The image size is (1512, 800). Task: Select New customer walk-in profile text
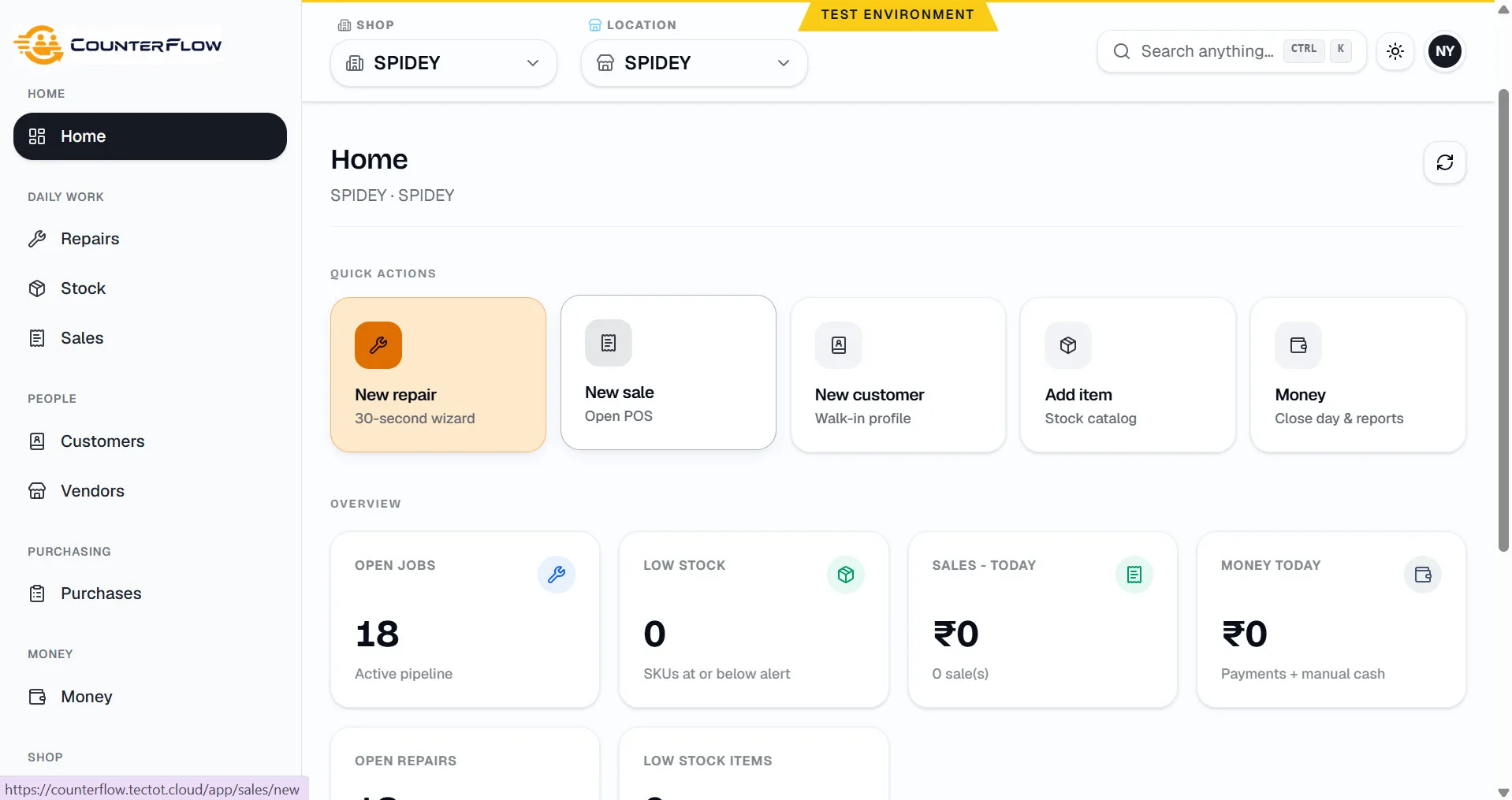coord(862,419)
